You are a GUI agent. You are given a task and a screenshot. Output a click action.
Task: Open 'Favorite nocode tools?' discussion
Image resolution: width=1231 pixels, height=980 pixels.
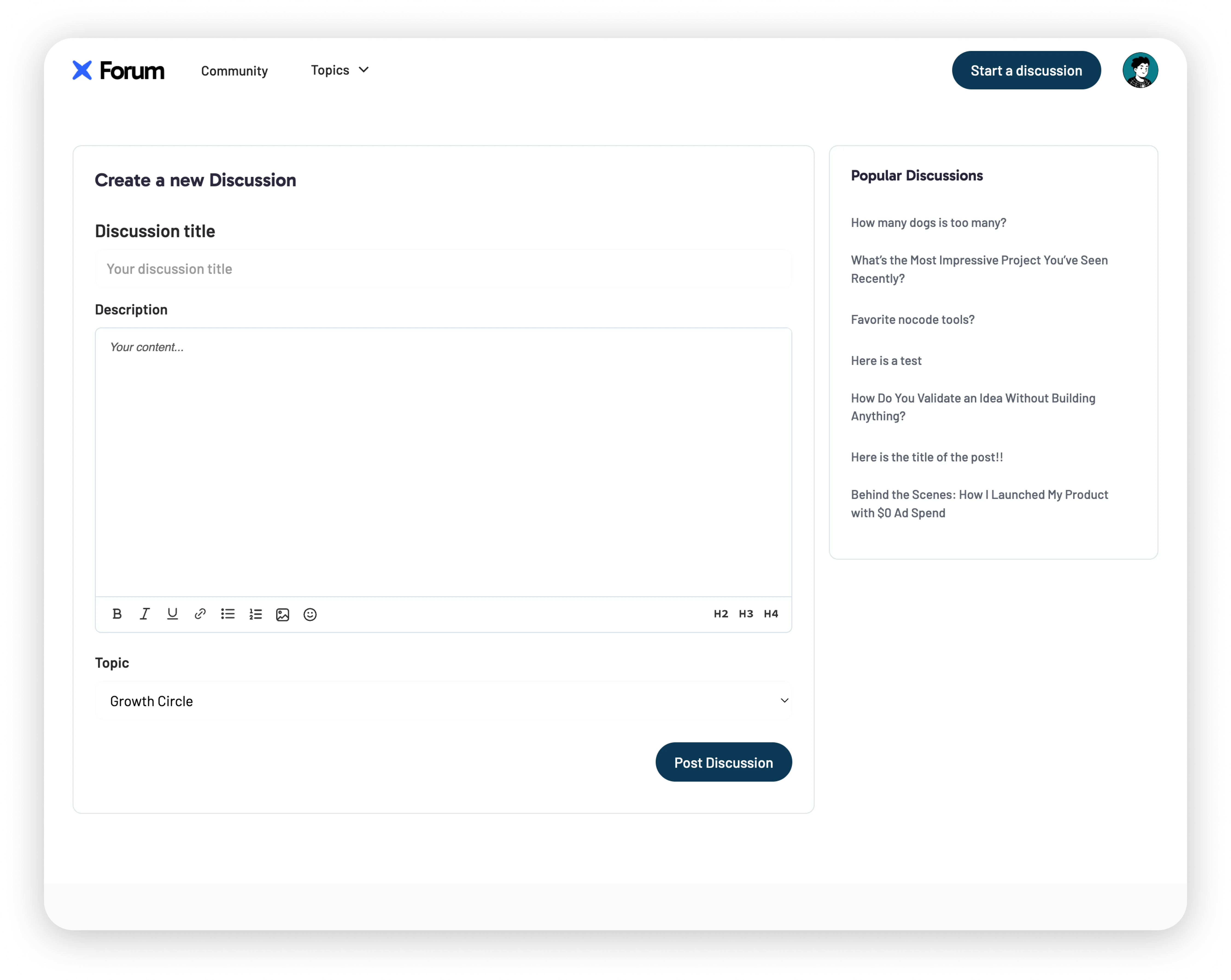[912, 319]
